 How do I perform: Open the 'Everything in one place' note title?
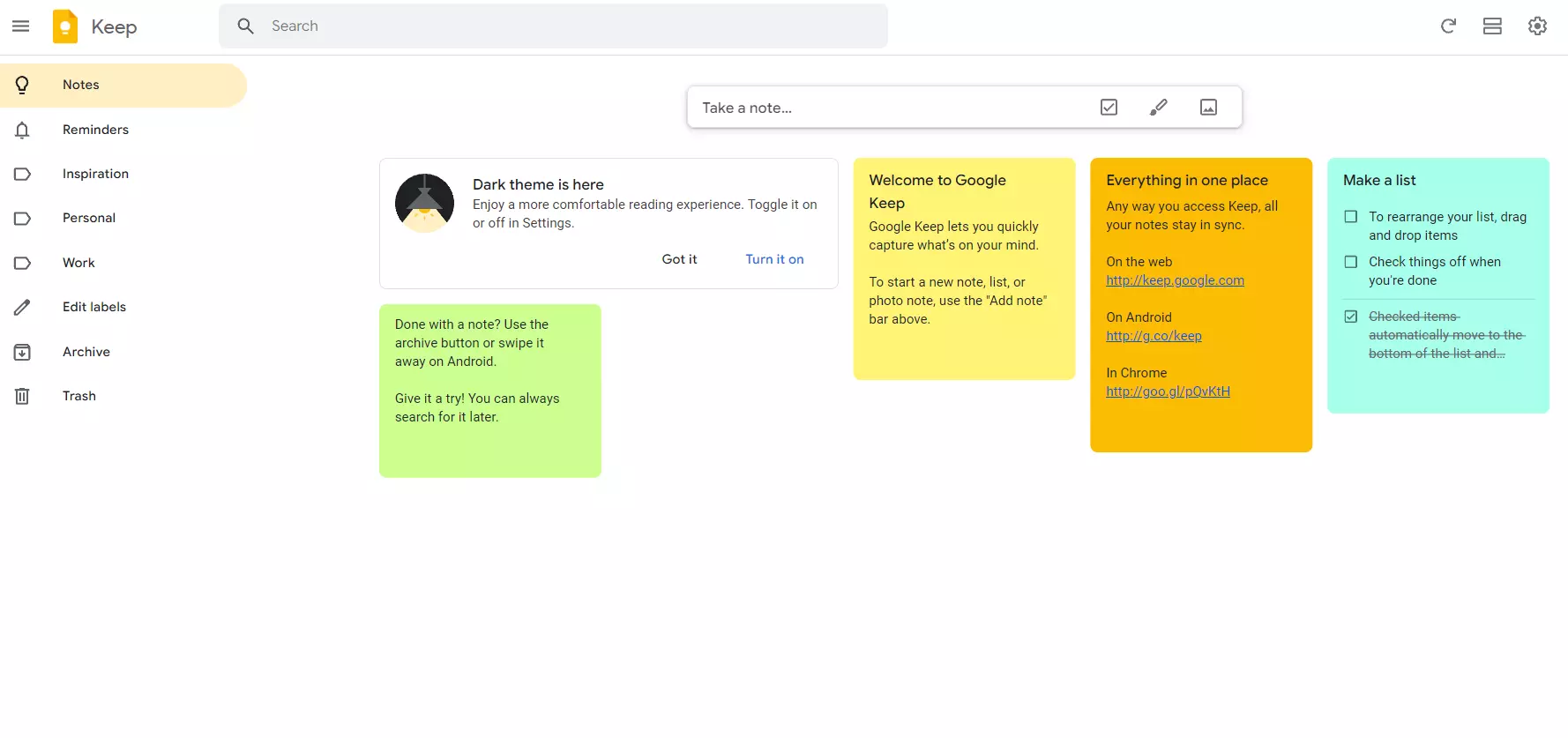pyautogui.click(x=1187, y=180)
